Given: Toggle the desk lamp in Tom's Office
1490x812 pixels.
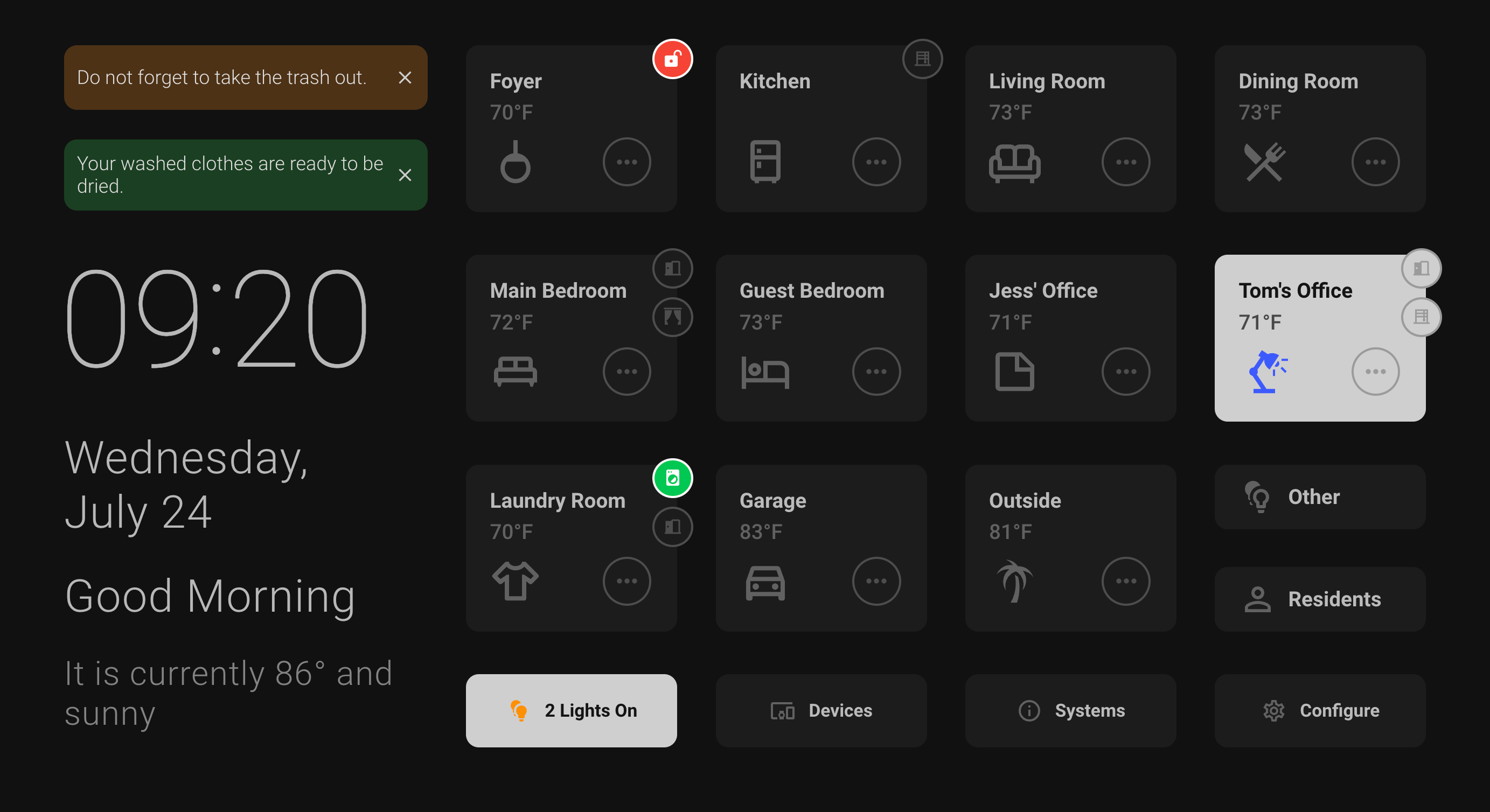Looking at the screenshot, I should [1267, 372].
